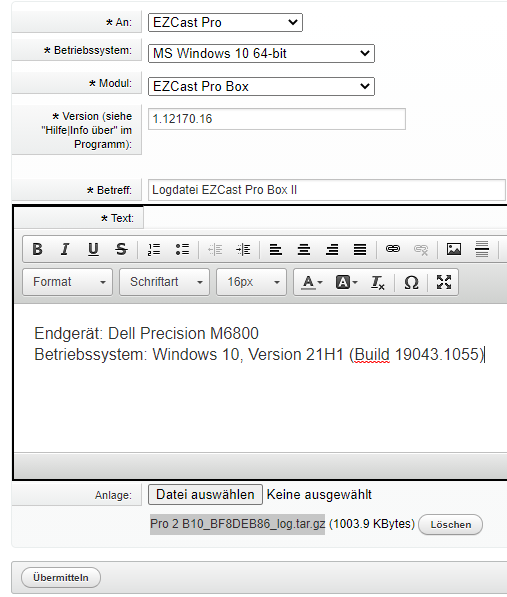Click in the Betreff subject field
Viewport: 507px width, 597px height.
327,190
